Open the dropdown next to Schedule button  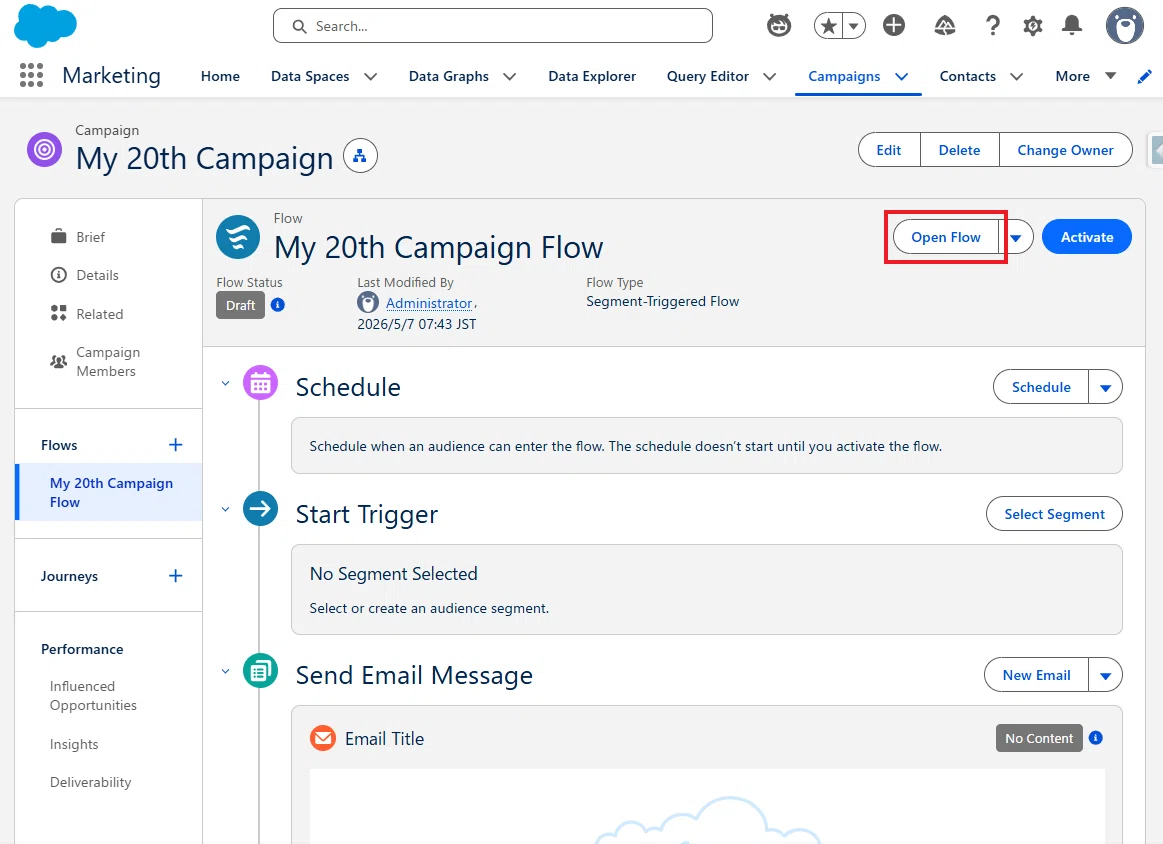coord(1105,387)
